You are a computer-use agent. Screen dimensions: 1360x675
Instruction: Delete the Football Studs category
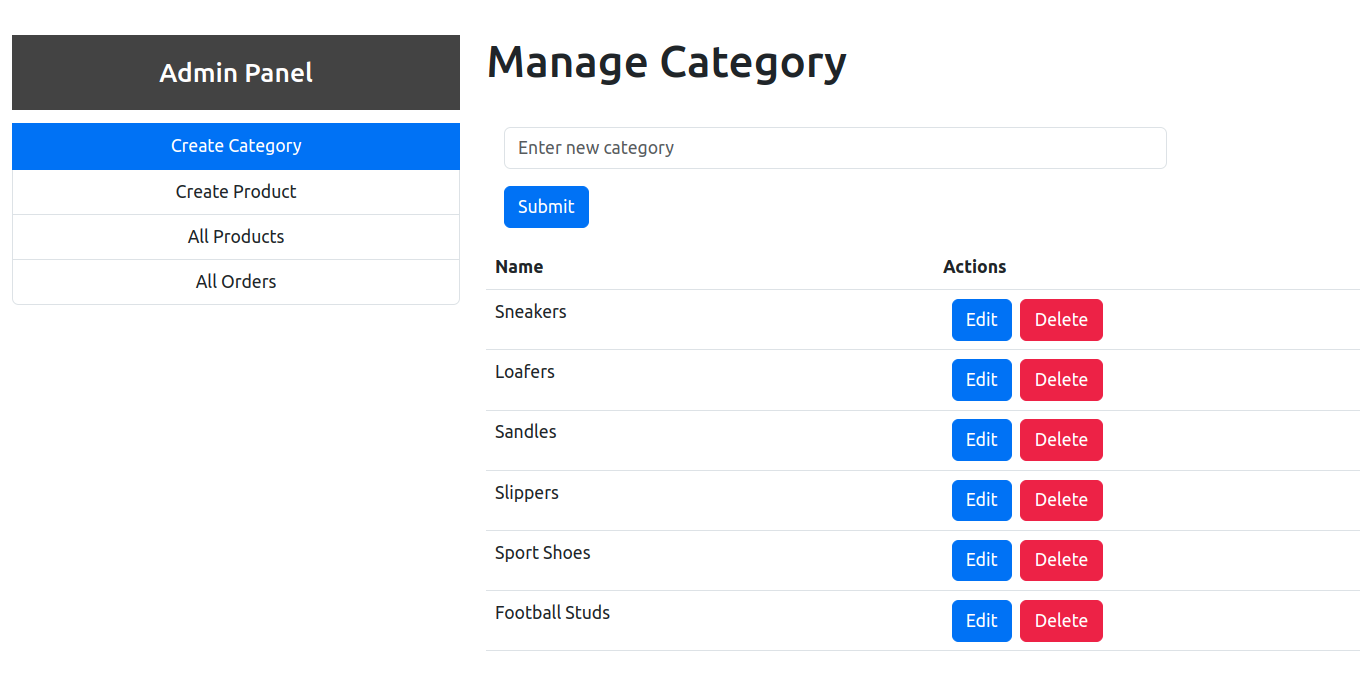(1061, 620)
